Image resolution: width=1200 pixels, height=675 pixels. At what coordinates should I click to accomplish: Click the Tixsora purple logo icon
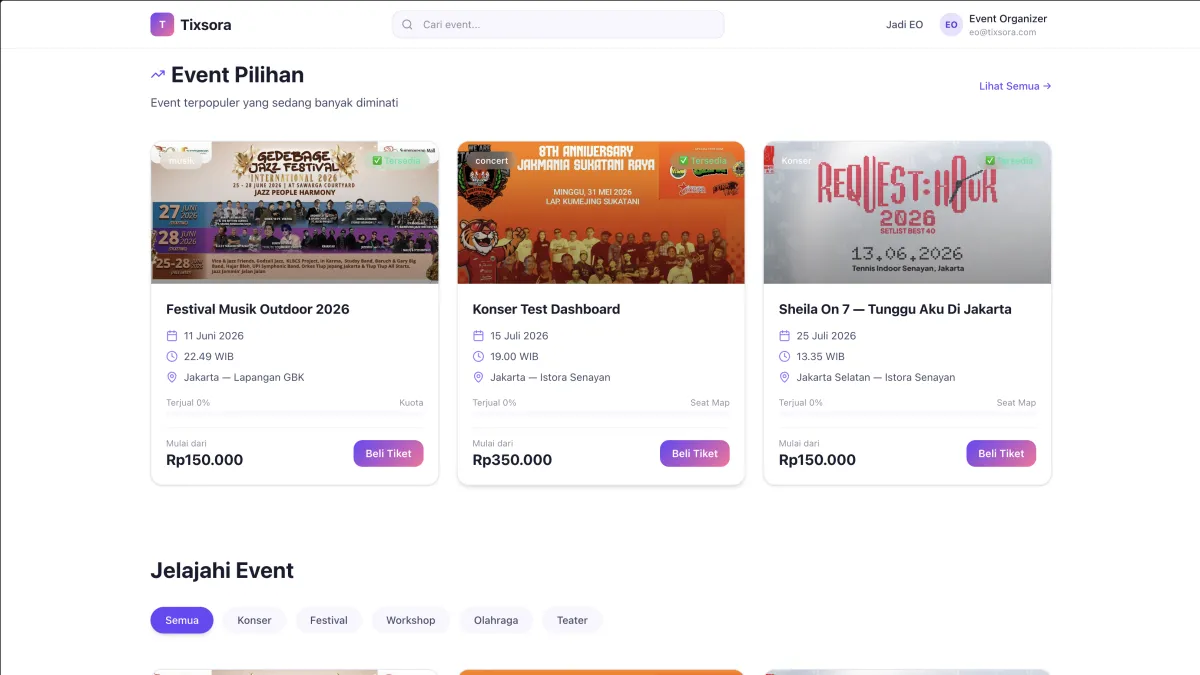click(x=162, y=24)
